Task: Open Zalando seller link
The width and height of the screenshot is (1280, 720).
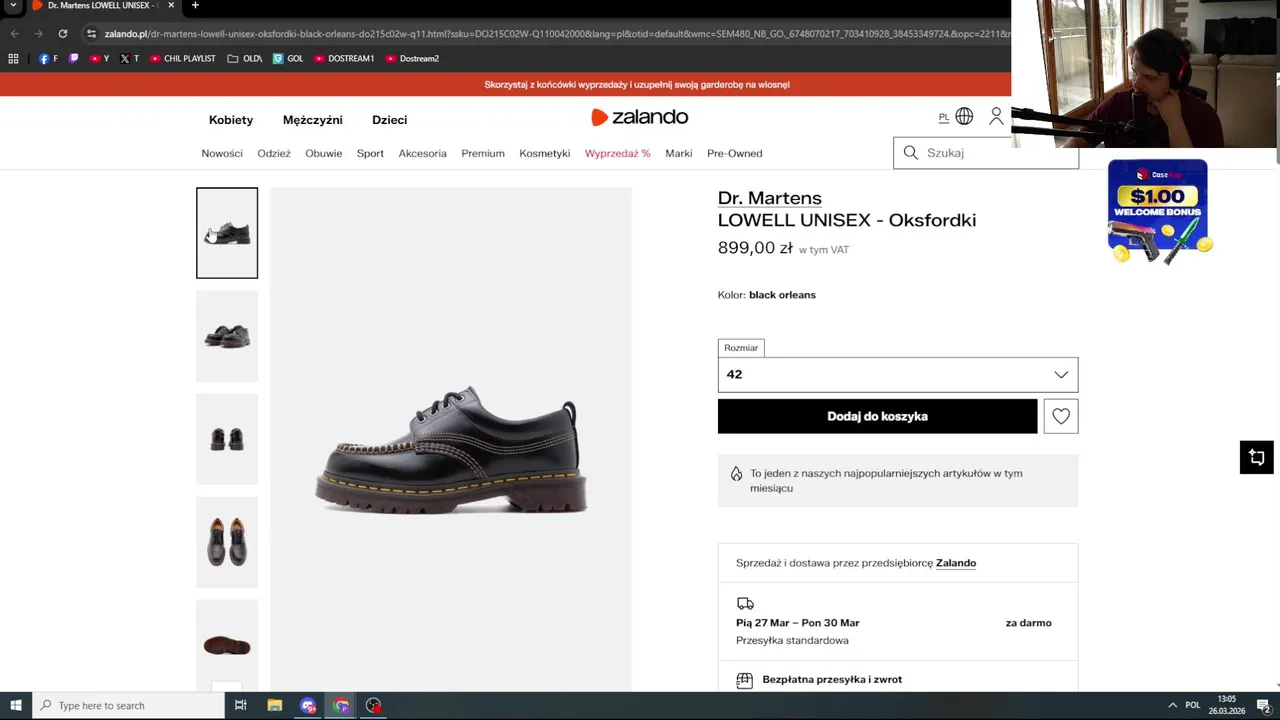Action: 956,563
